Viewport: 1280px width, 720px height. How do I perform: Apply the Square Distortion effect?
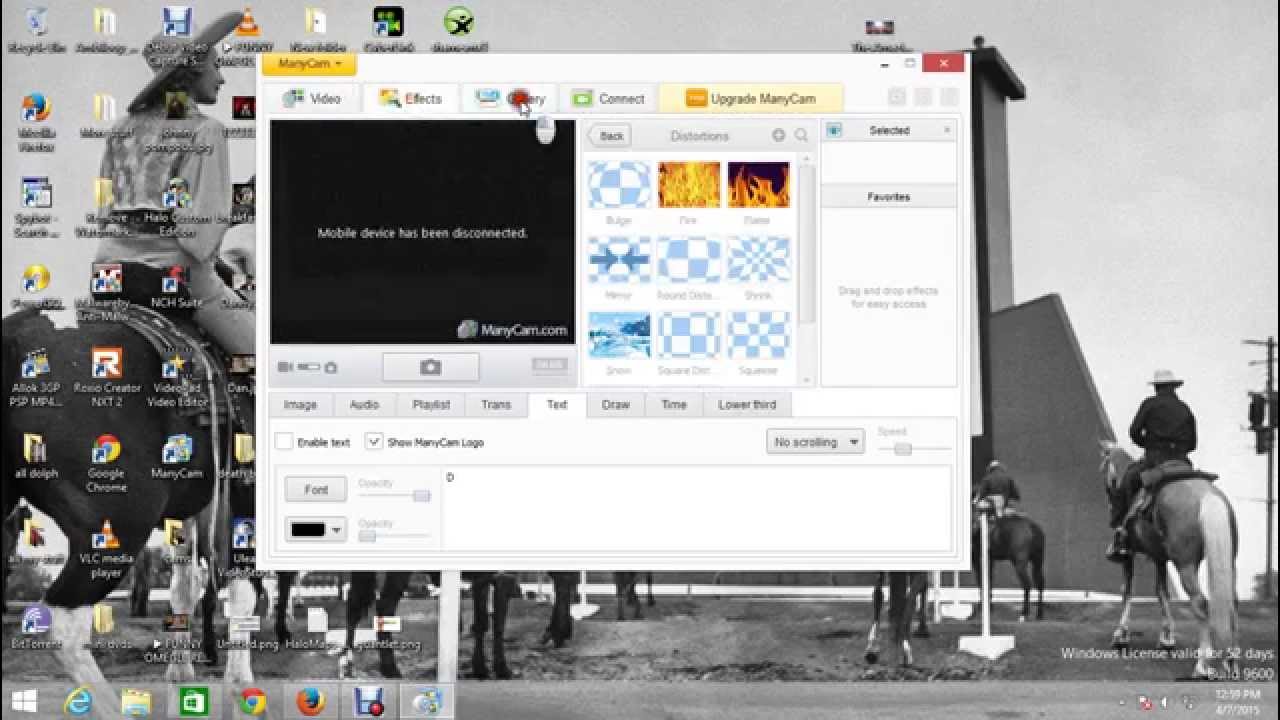(x=689, y=335)
